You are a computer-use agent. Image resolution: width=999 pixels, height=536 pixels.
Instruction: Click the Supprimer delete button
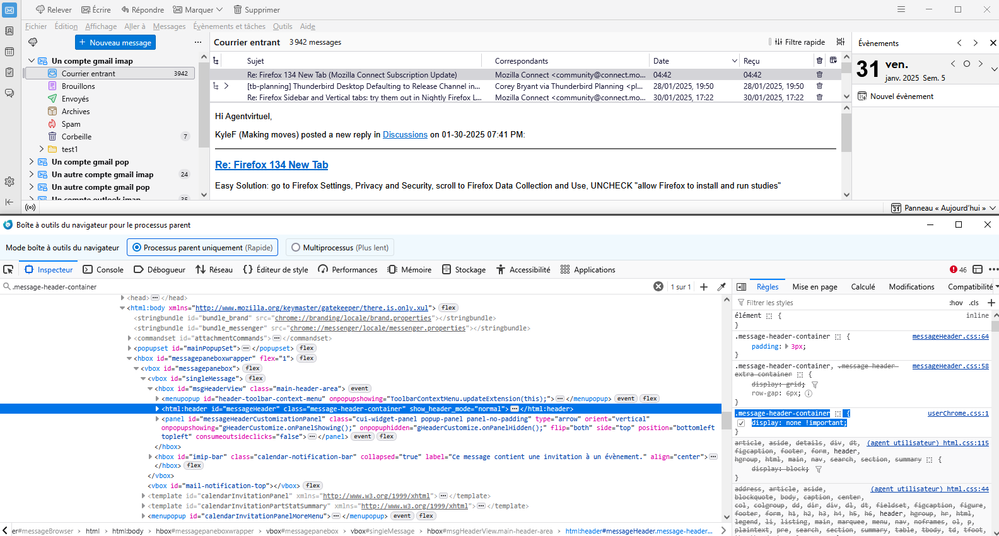click(x=257, y=10)
